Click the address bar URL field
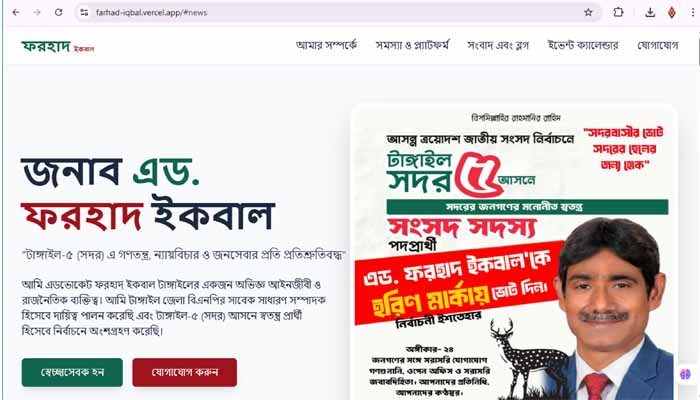 click(x=330, y=12)
